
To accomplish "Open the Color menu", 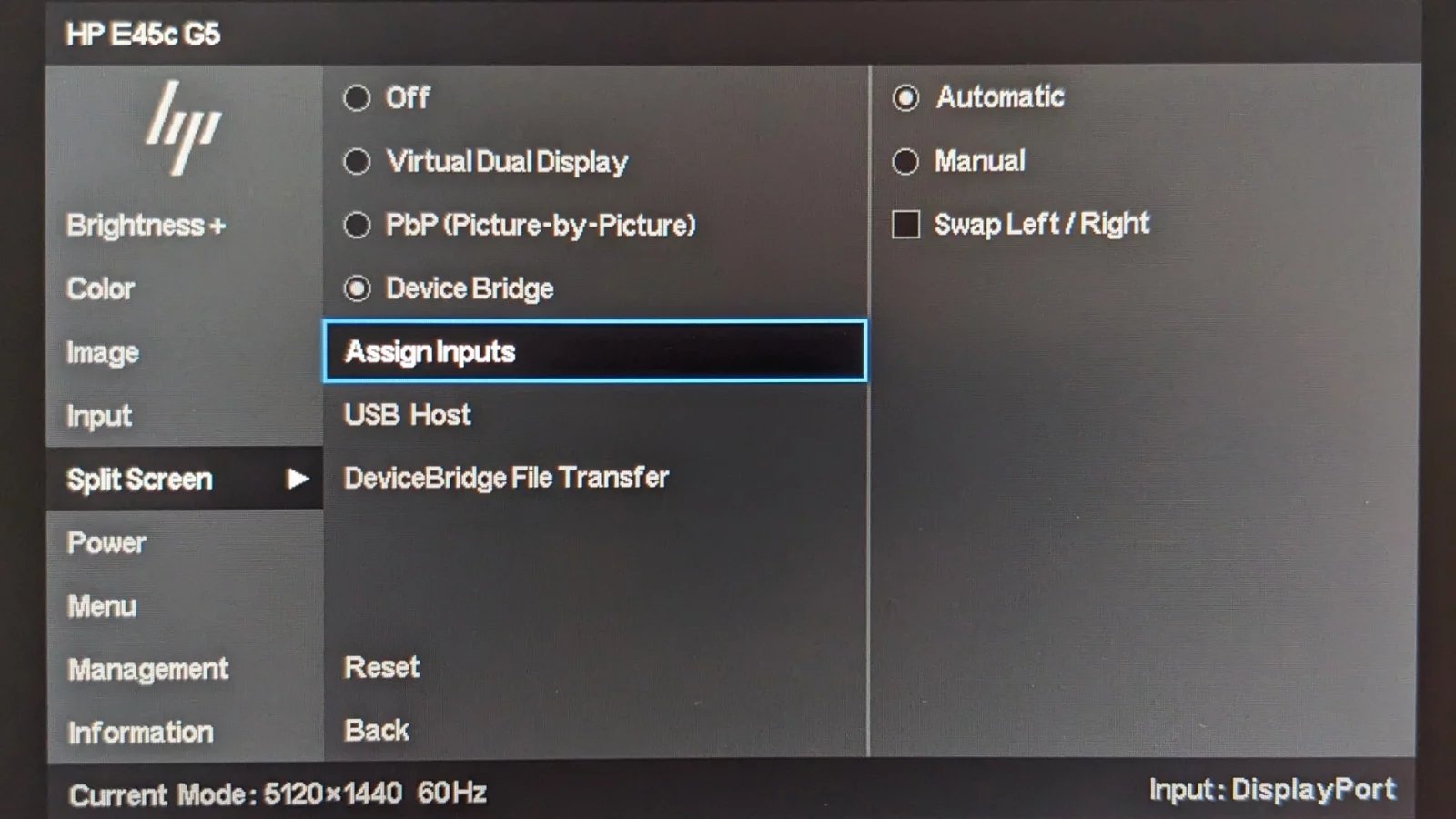I will (x=100, y=288).
